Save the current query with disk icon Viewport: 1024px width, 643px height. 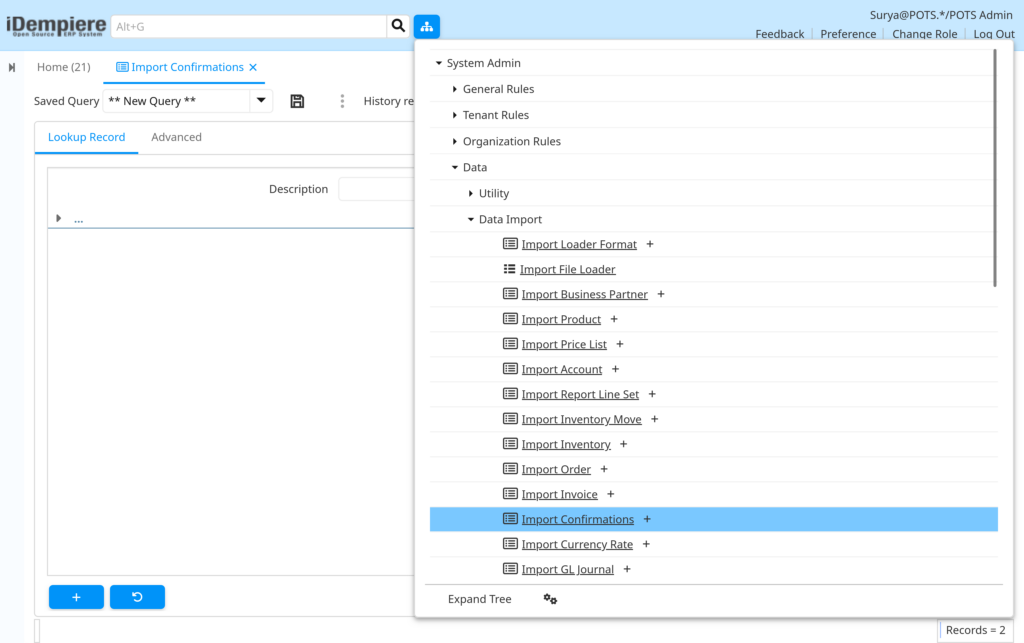click(297, 101)
